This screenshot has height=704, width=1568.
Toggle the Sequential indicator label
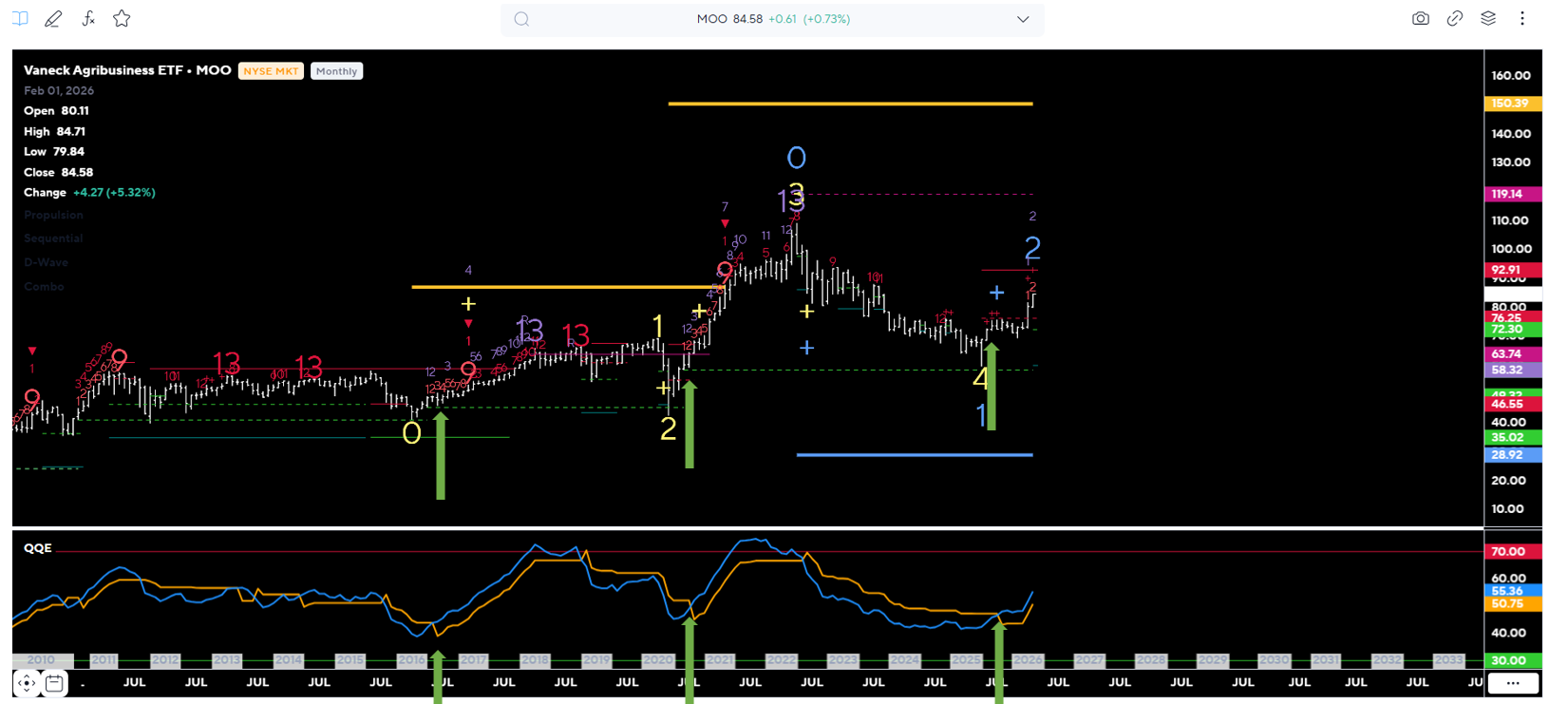click(53, 238)
